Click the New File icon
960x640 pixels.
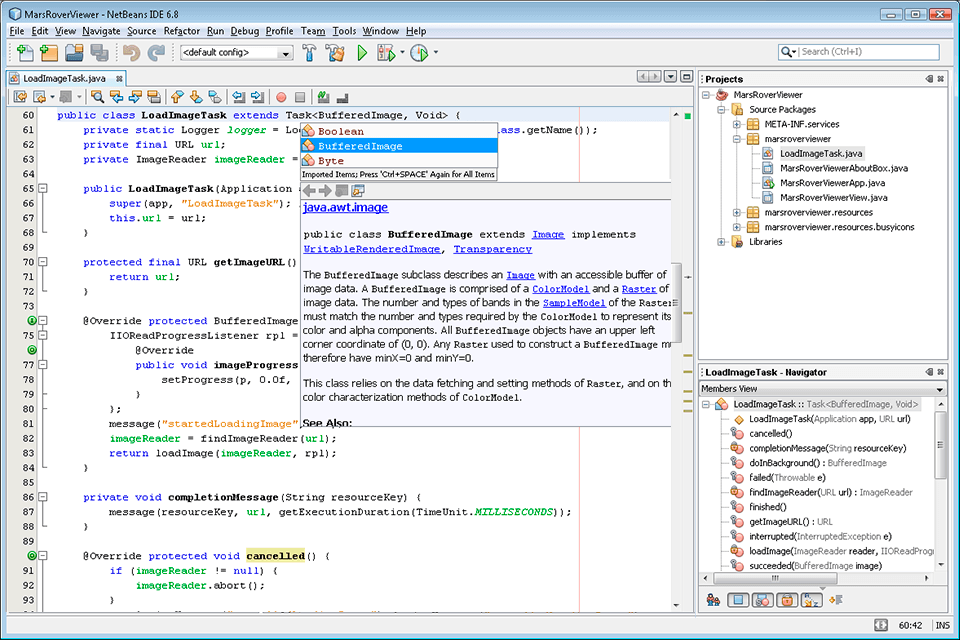[24, 51]
